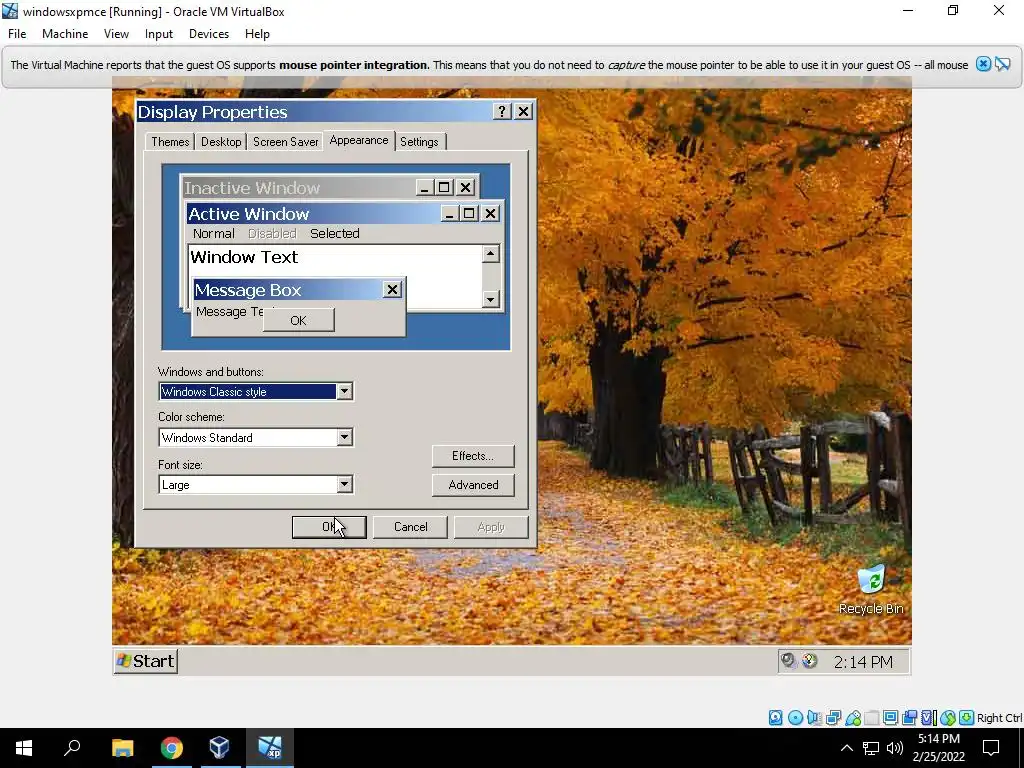The width and height of the screenshot is (1024, 768).
Task: Open the Recycle Bin on XP desktop
Action: tap(871, 590)
